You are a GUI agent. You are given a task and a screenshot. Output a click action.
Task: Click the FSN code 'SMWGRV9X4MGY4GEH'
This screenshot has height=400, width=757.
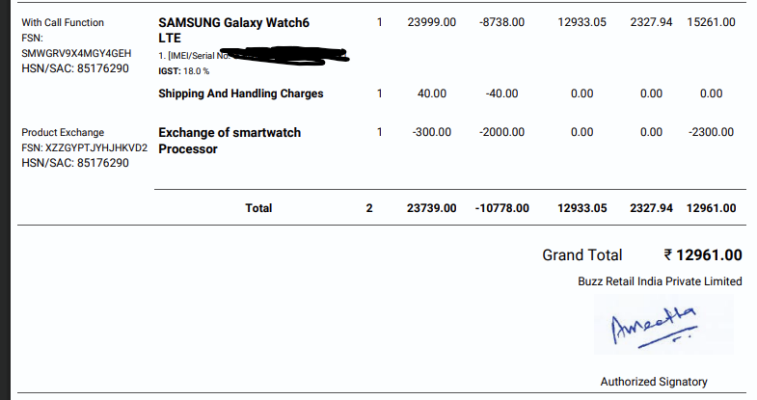click(76, 53)
